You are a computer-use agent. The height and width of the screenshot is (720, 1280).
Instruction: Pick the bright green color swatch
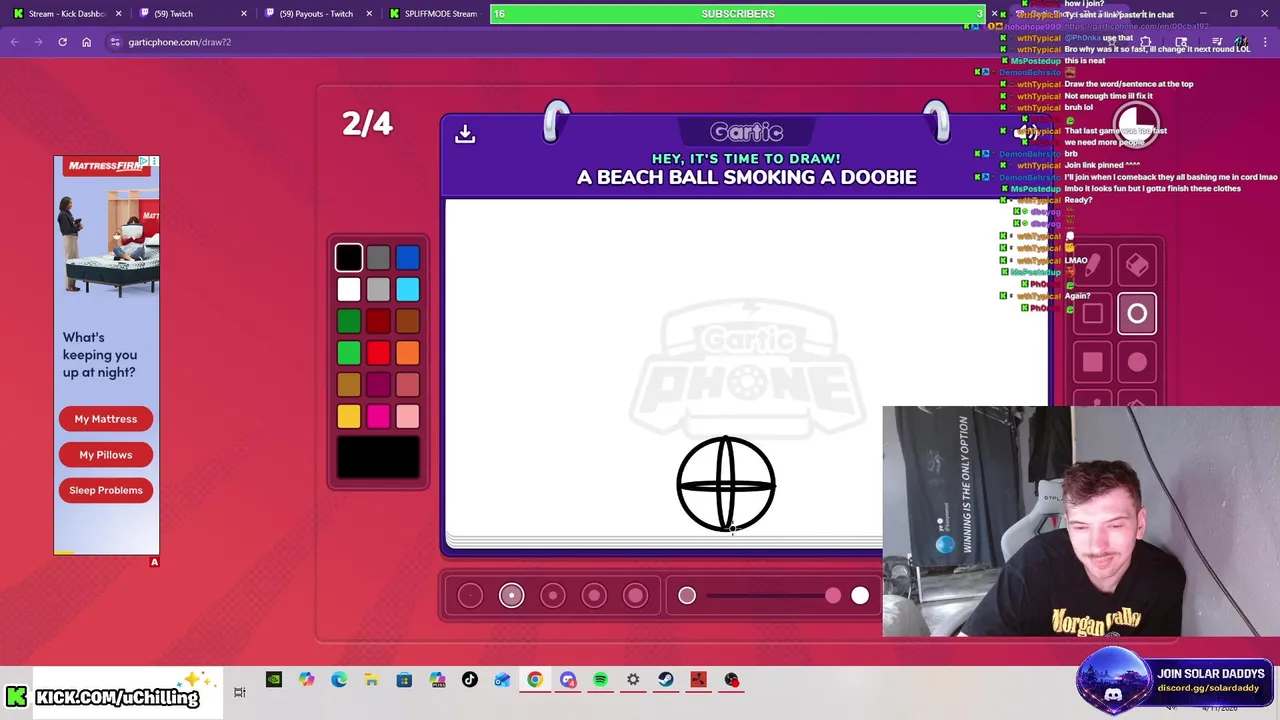pyautogui.click(x=349, y=353)
